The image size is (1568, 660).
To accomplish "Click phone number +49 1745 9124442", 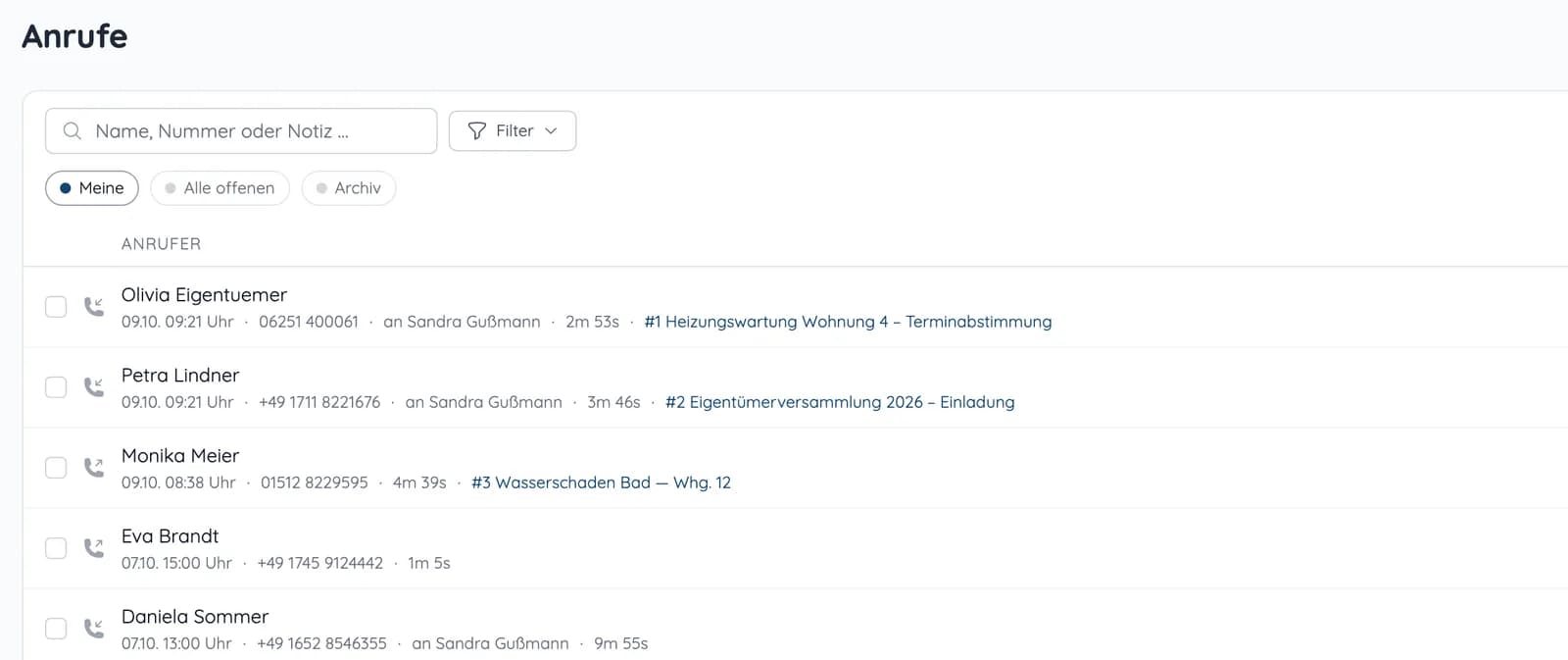I will pyautogui.click(x=320, y=563).
